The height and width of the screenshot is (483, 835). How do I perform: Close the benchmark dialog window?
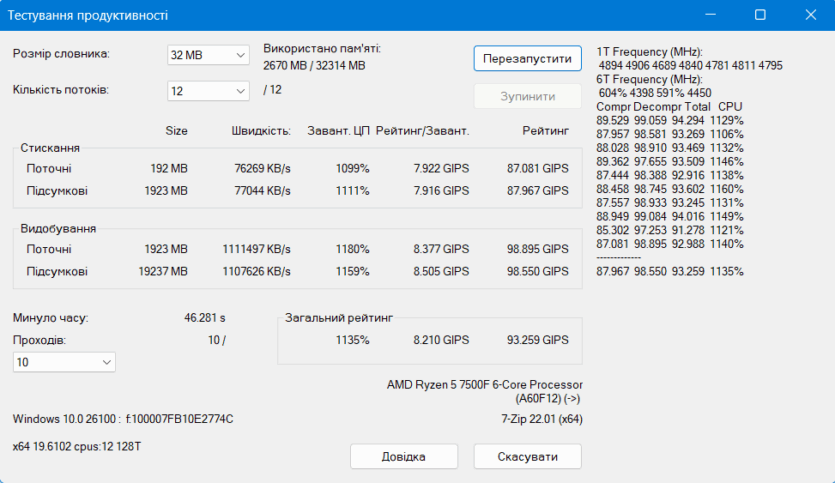coord(809,15)
